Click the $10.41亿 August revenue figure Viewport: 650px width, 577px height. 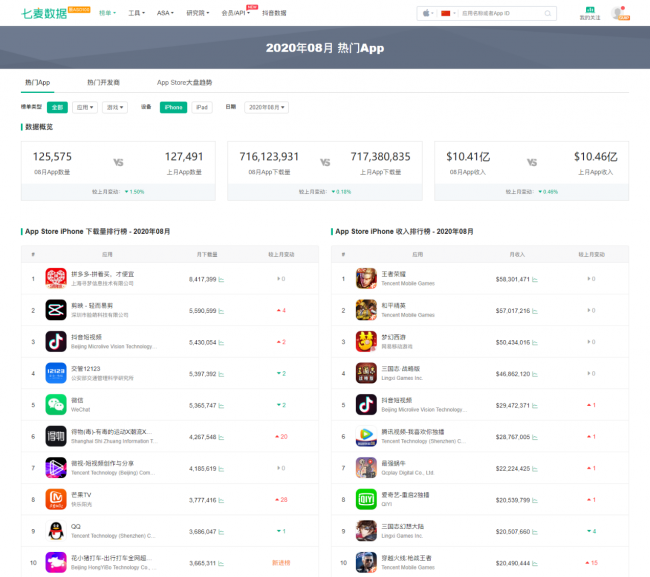tap(468, 157)
